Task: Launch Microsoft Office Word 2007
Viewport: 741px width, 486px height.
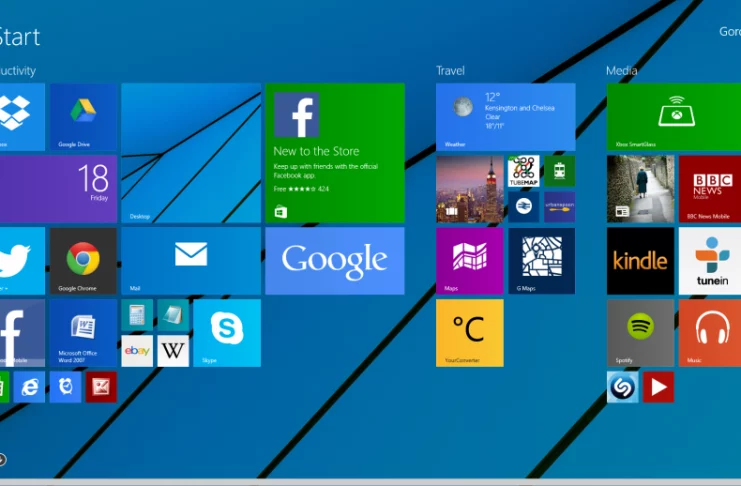Action: [83, 333]
